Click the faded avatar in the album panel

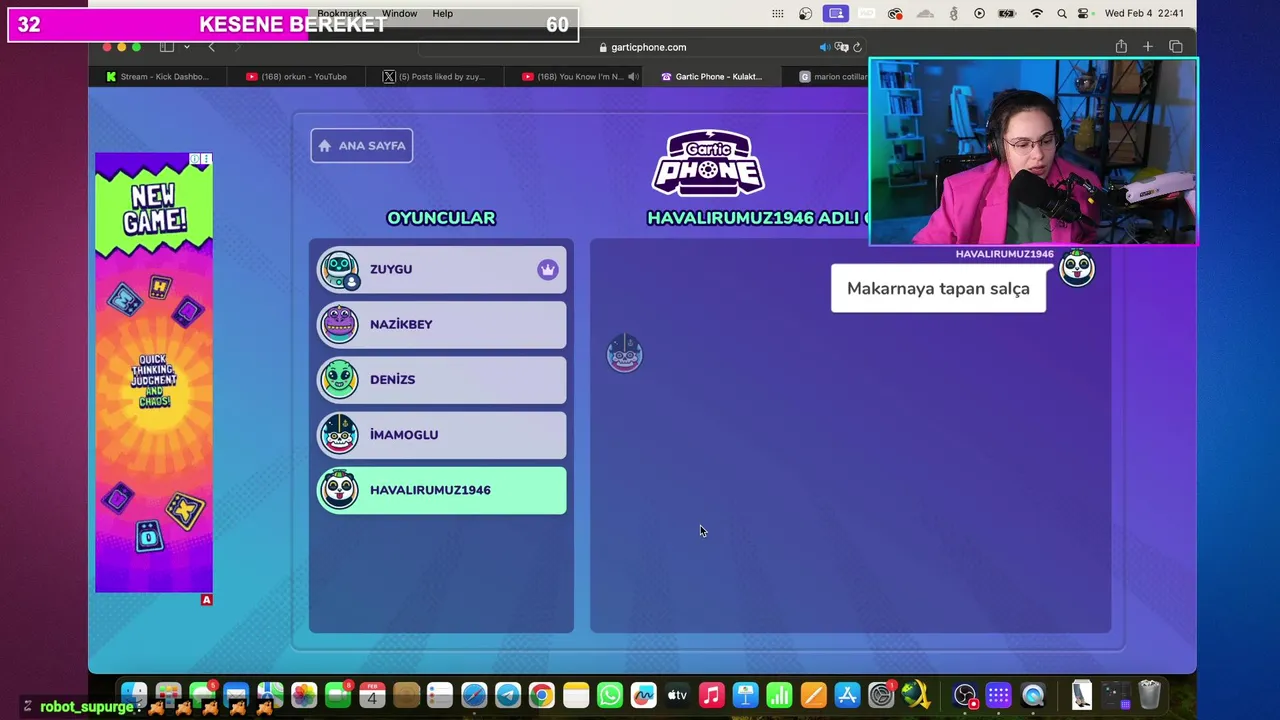pyautogui.click(x=624, y=354)
